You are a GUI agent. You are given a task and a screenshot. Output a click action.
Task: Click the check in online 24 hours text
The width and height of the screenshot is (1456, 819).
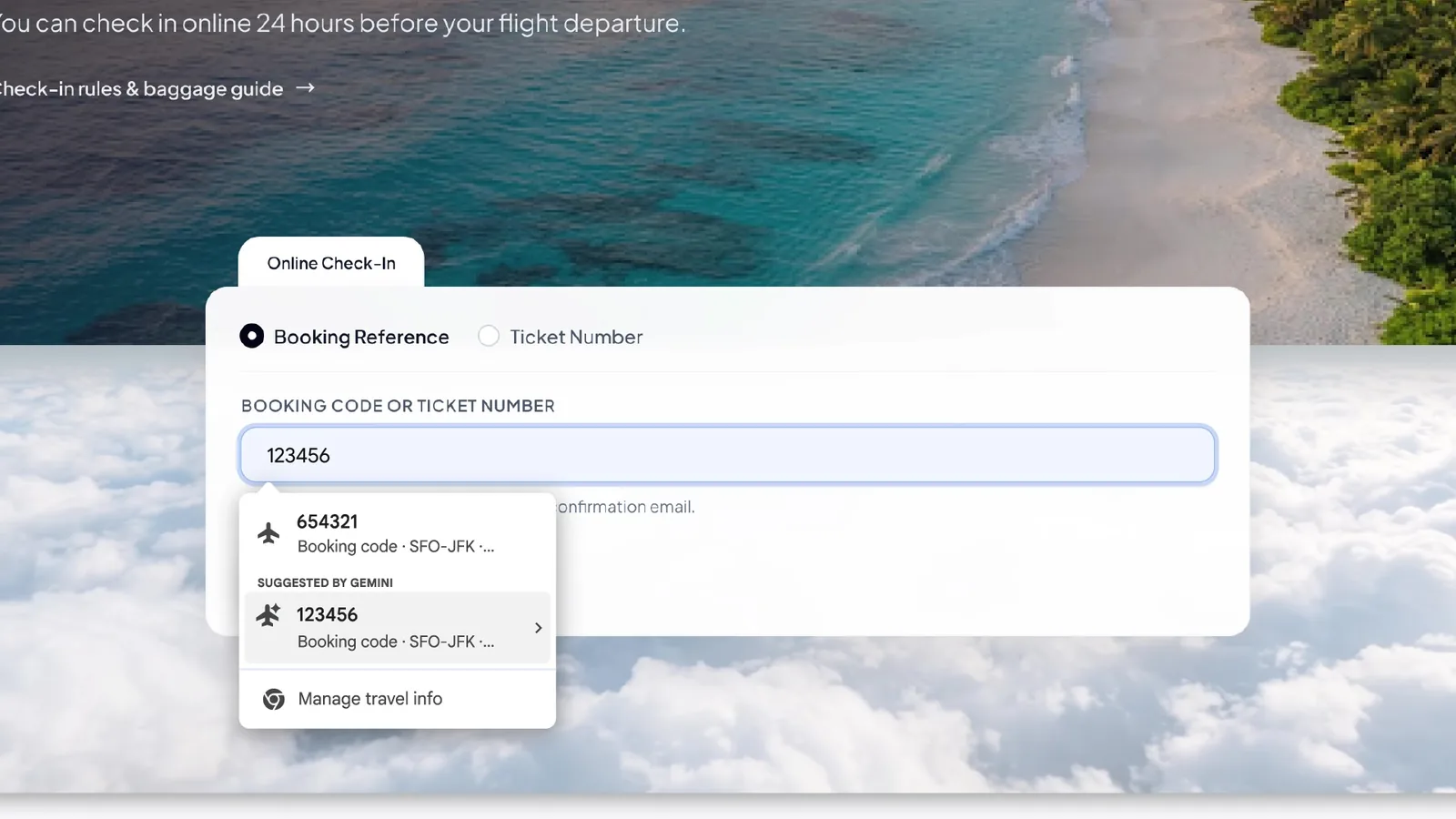342,23
